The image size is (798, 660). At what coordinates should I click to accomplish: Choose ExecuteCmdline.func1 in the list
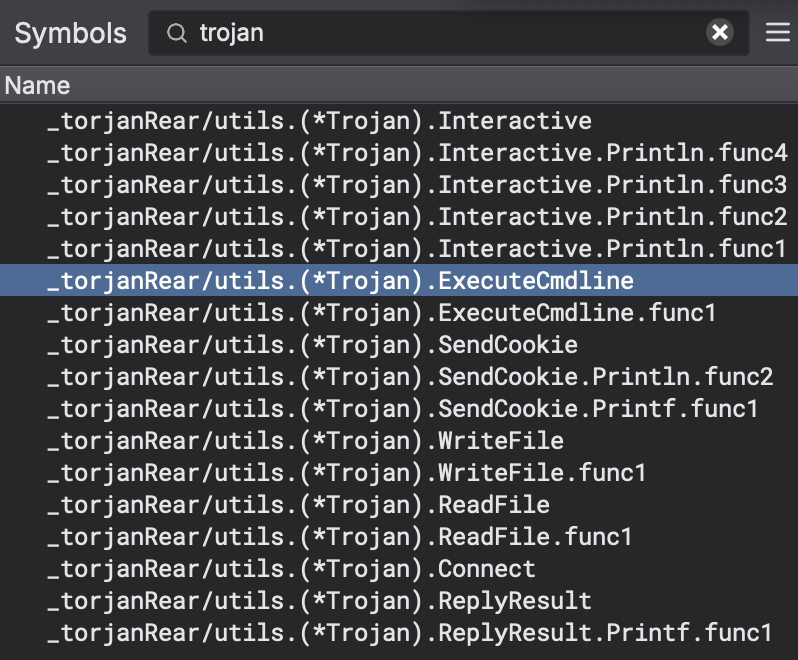[381, 313]
